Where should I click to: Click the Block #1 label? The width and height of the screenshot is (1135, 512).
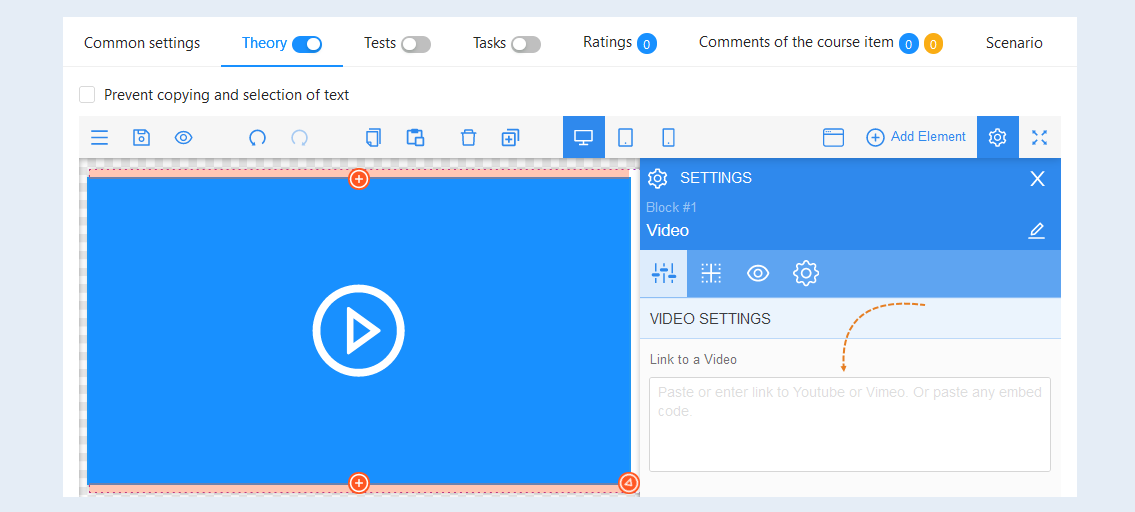671,207
